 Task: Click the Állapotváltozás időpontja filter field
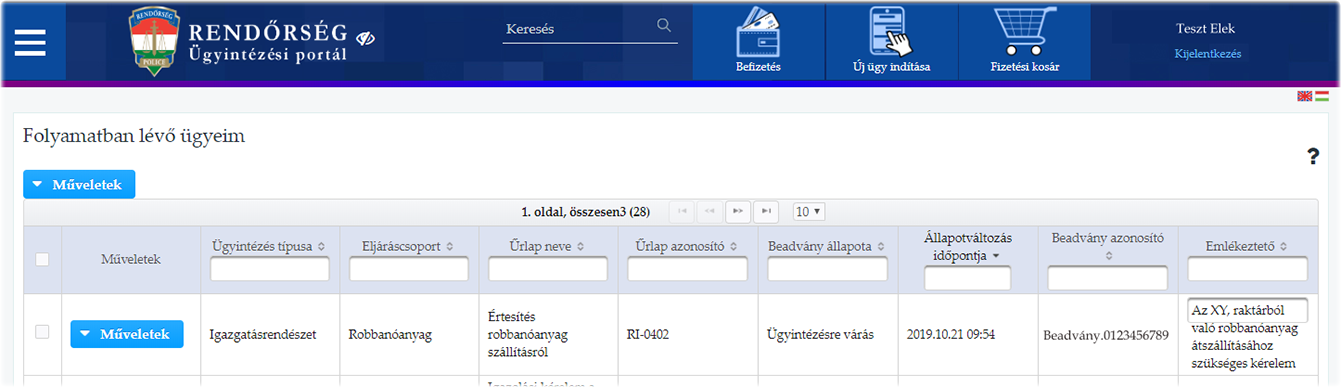967,278
